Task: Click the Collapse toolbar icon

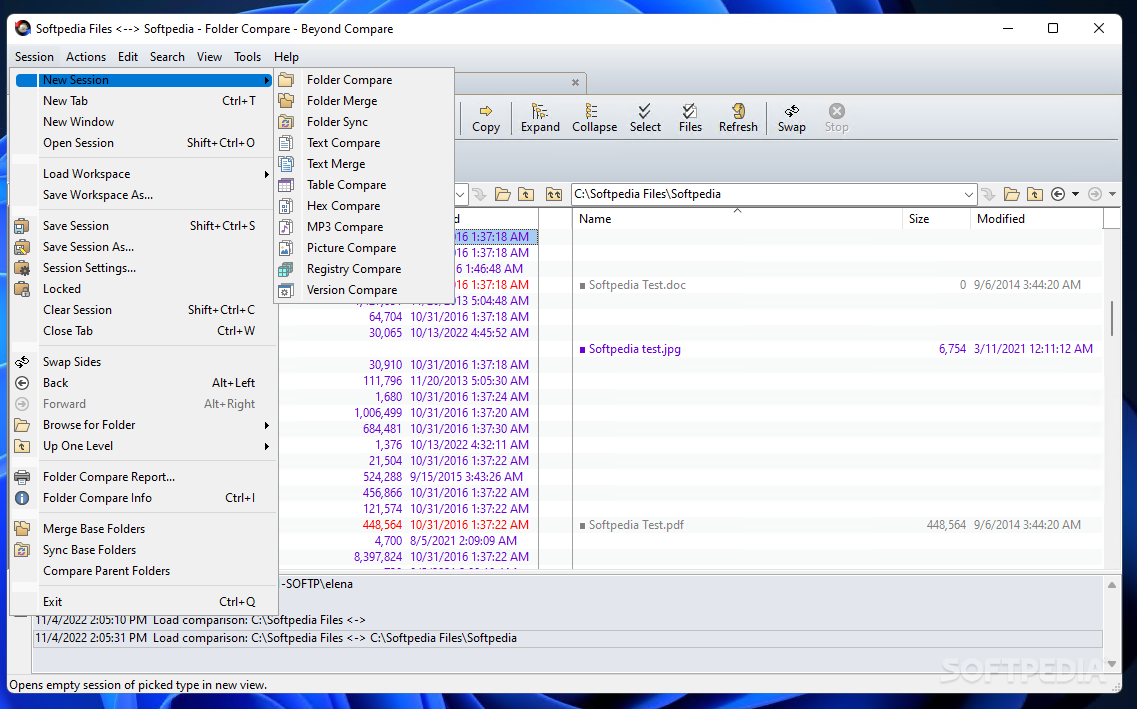Action: [x=595, y=118]
